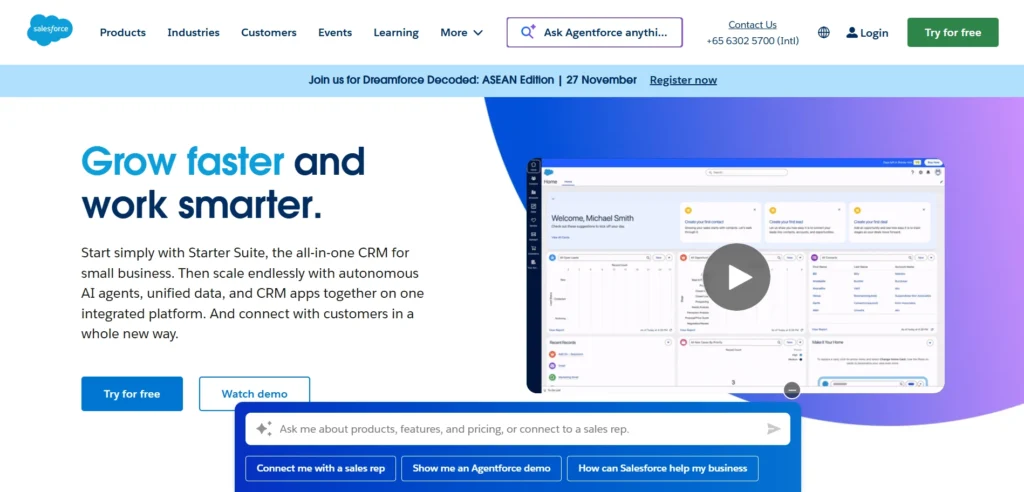Click the green Try for free header button
The height and width of the screenshot is (492, 1024).
[x=952, y=32]
